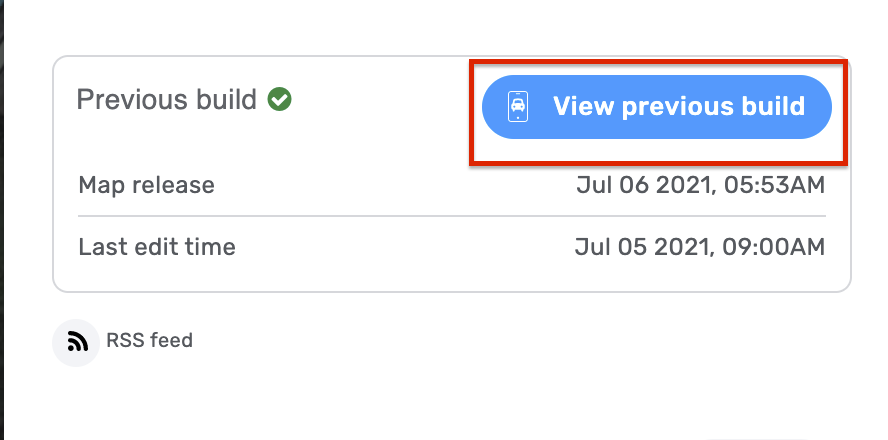Image resolution: width=888 pixels, height=440 pixels.
Task: Click the car-on-phone icon in blue button
Action: click(518, 107)
